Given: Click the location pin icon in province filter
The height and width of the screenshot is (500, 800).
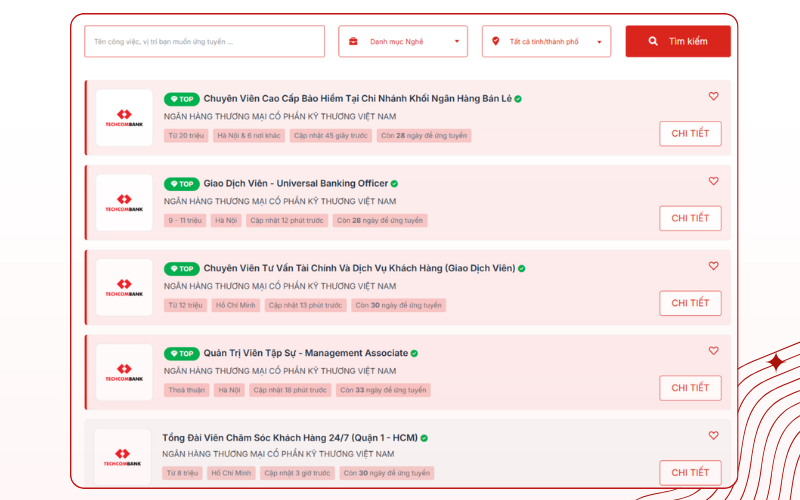Looking at the screenshot, I should (495, 41).
